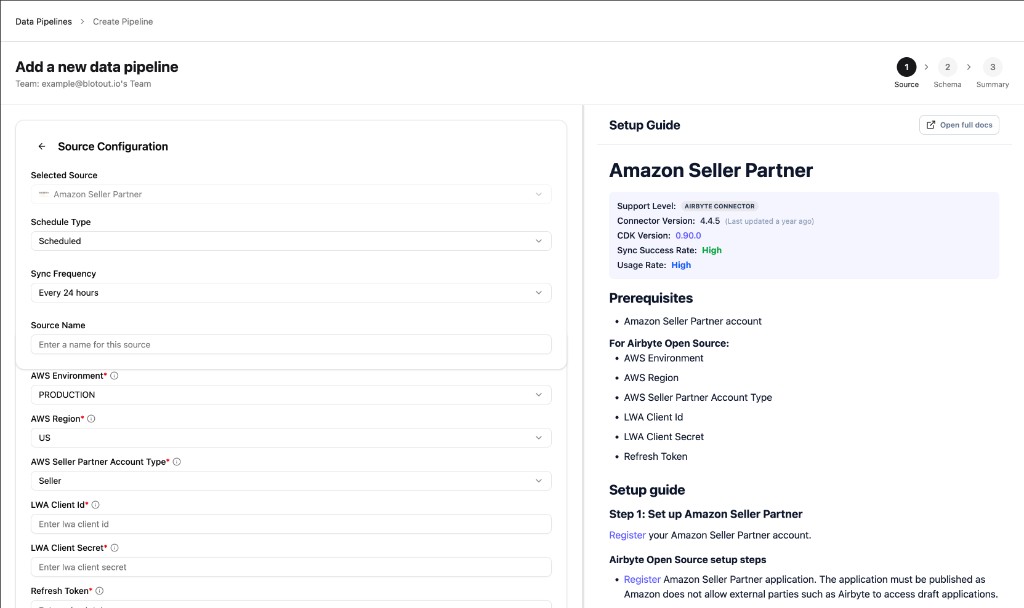Click the LWA Client Id input field
Image resolution: width=1024 pixels, height=608 pixels.
click(x=291, y=524)
